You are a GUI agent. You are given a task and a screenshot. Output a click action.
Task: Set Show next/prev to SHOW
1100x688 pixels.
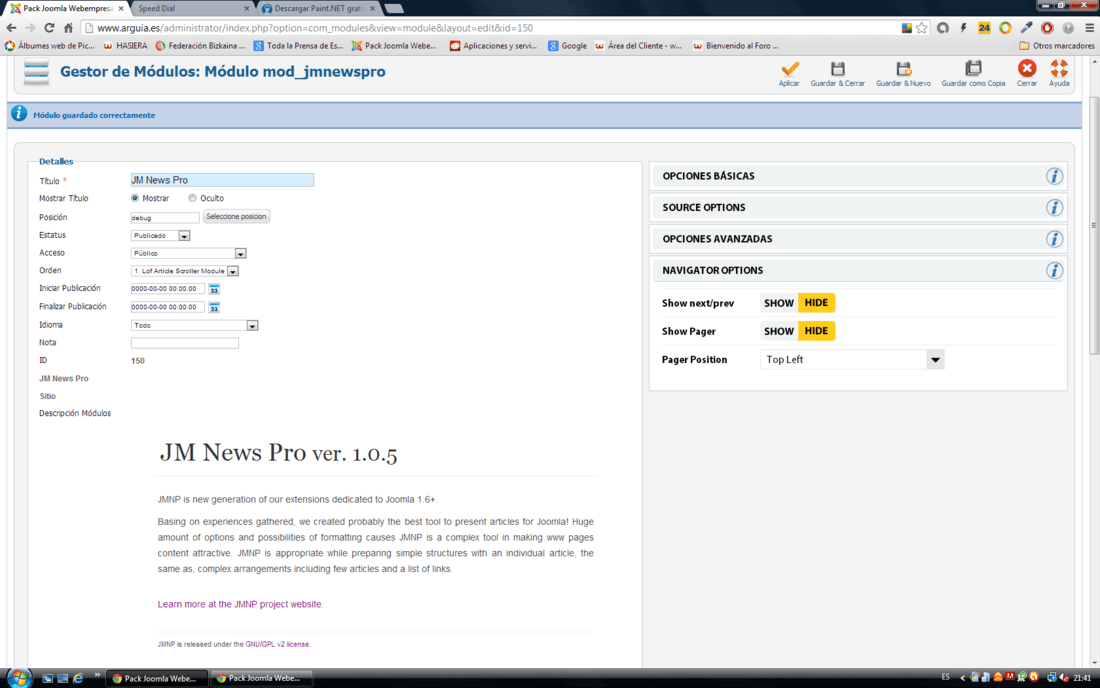(x=779, y=303)
